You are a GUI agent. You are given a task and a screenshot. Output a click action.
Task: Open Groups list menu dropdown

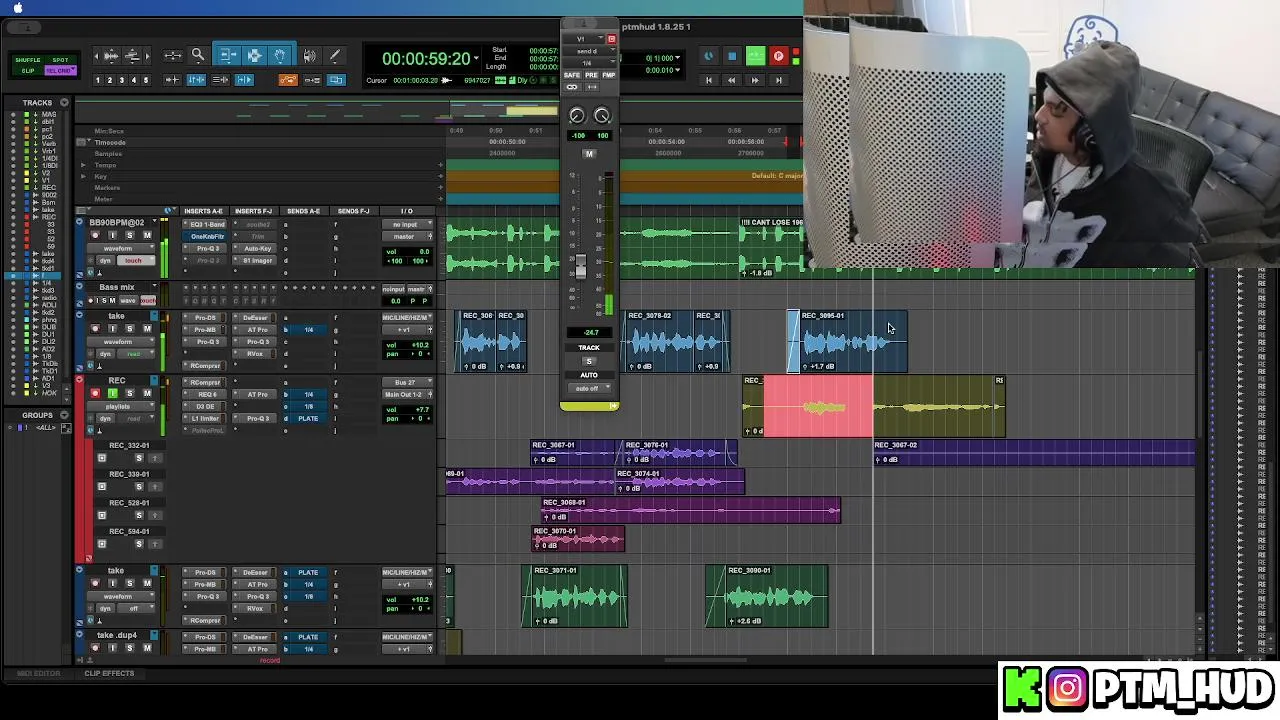(x=64, y=415)
